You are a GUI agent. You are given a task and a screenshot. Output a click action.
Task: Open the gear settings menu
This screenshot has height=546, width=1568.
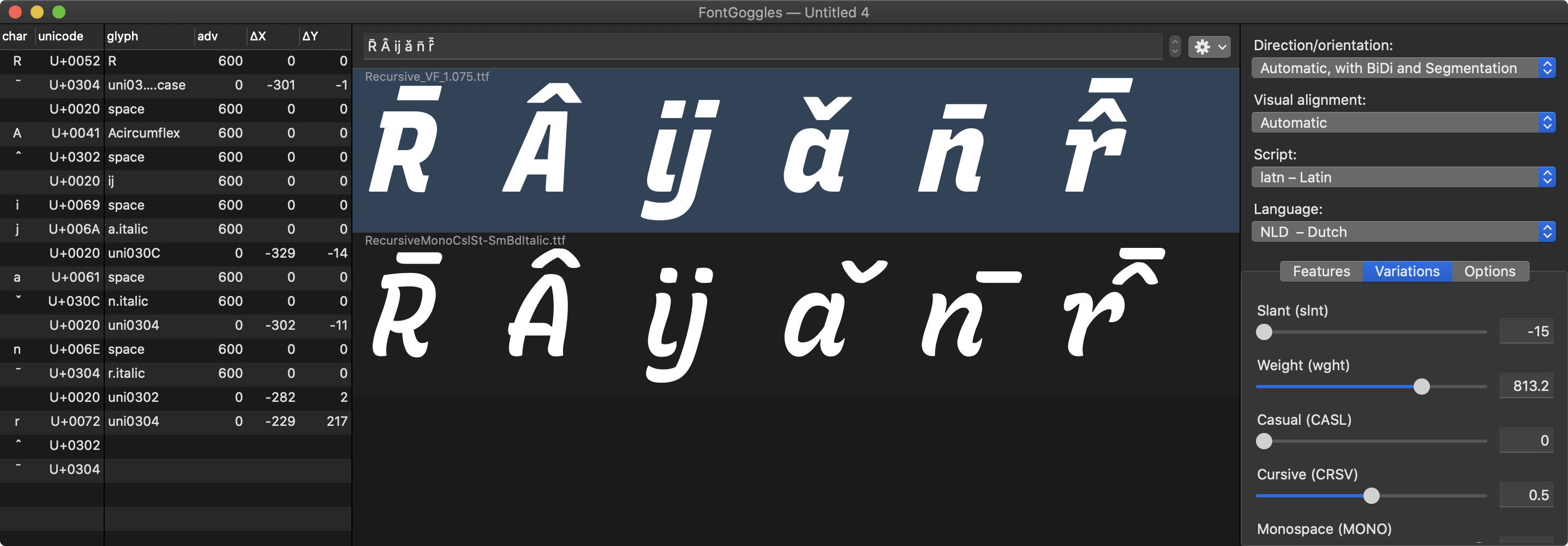tap(1209, 47)
